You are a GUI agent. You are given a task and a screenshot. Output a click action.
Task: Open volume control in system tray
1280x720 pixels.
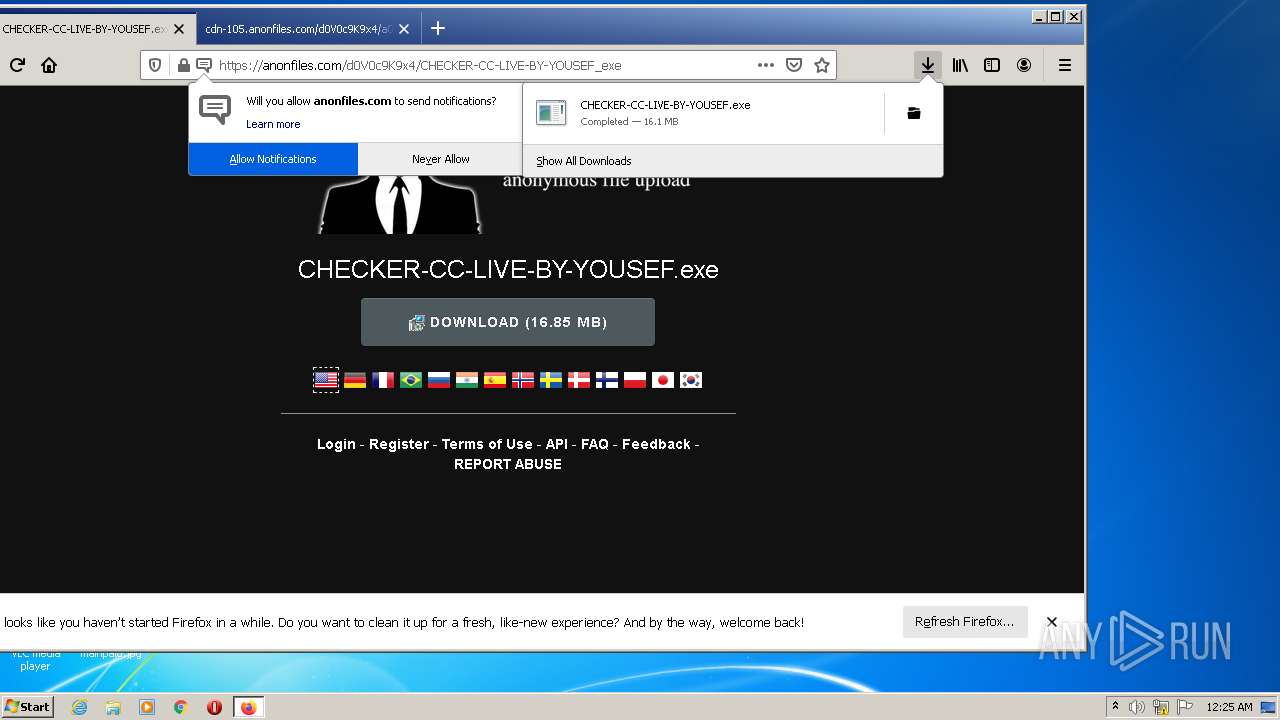(x=1137, y=707)
